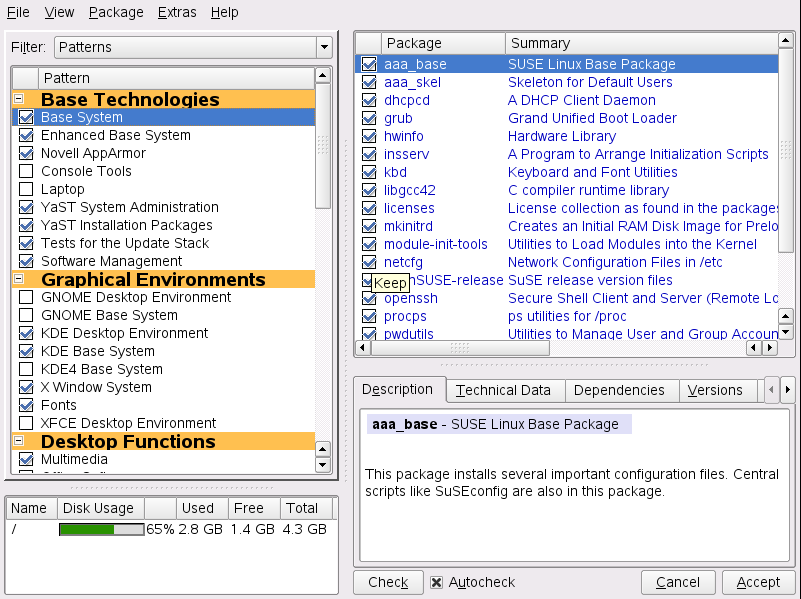Screen dimensions: 801x599
Task: Sort packages by Summary column header
Action: 642,43
